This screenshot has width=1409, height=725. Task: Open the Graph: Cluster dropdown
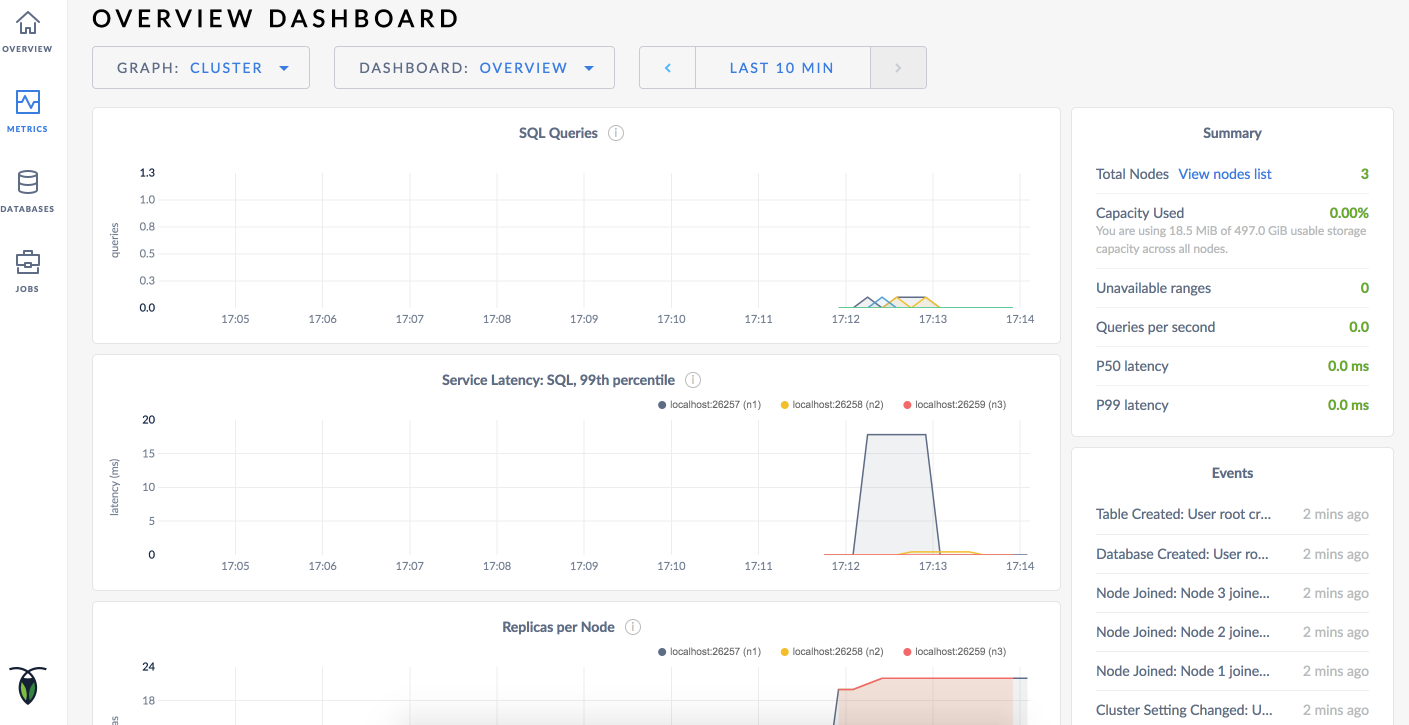[x=200, y=67]
